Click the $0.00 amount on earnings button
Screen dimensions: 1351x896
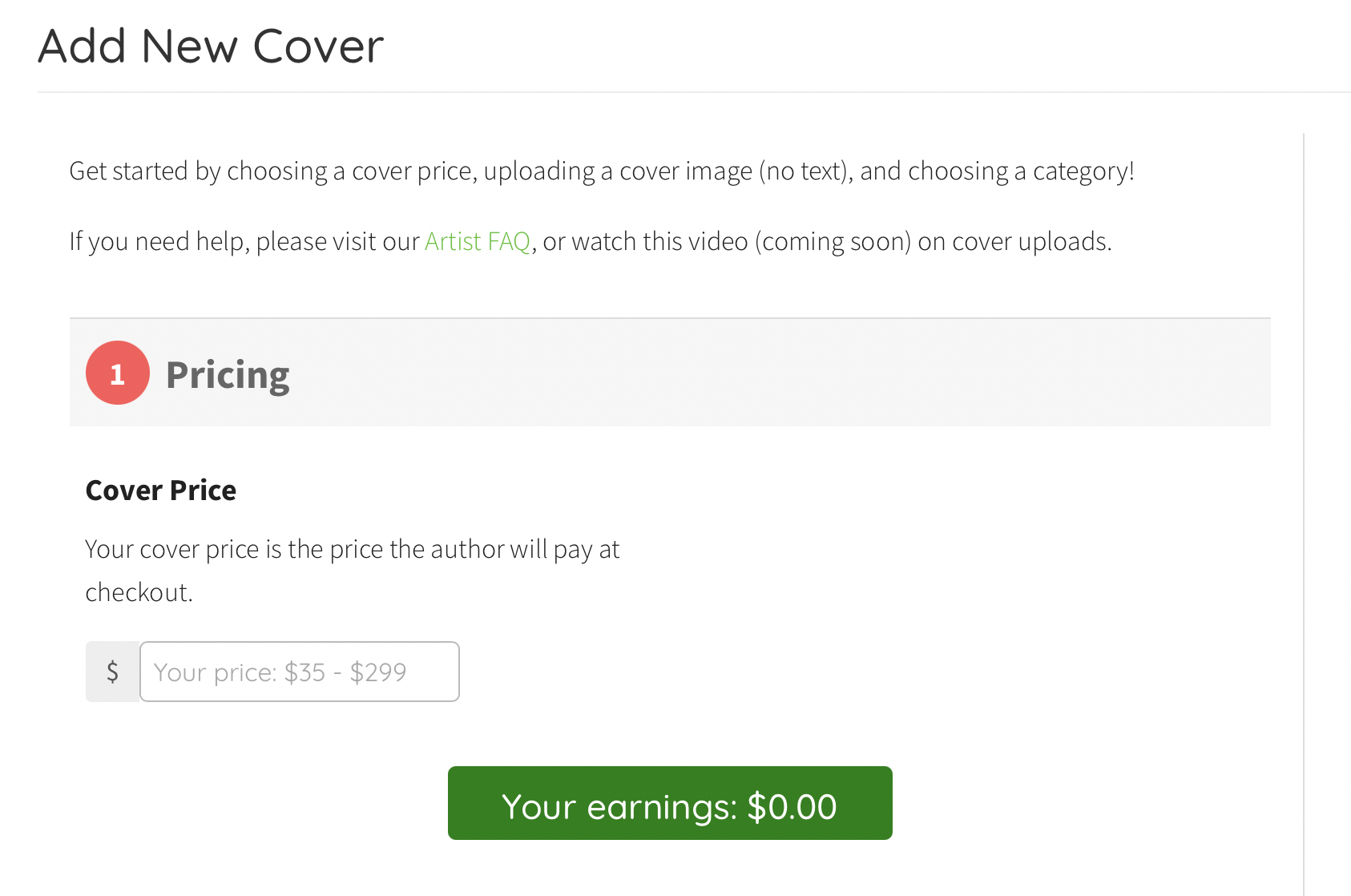click(x=792, y=807)
